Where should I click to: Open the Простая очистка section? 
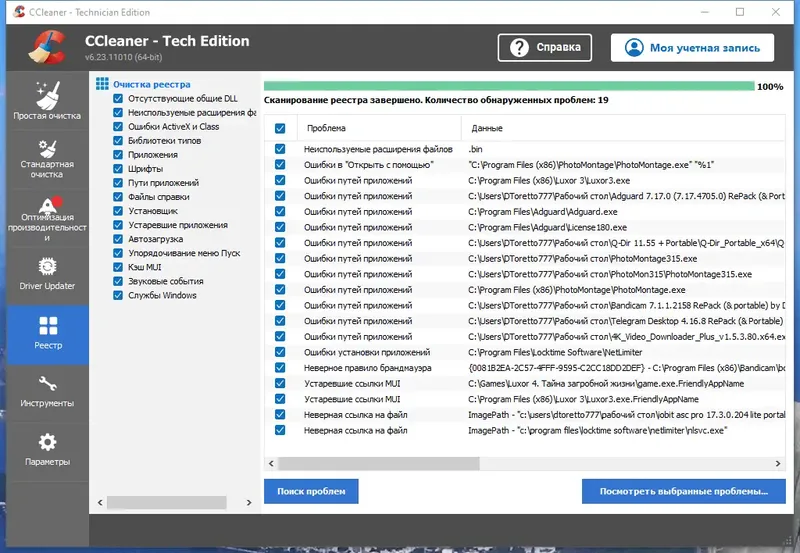[x=47, y=100]
